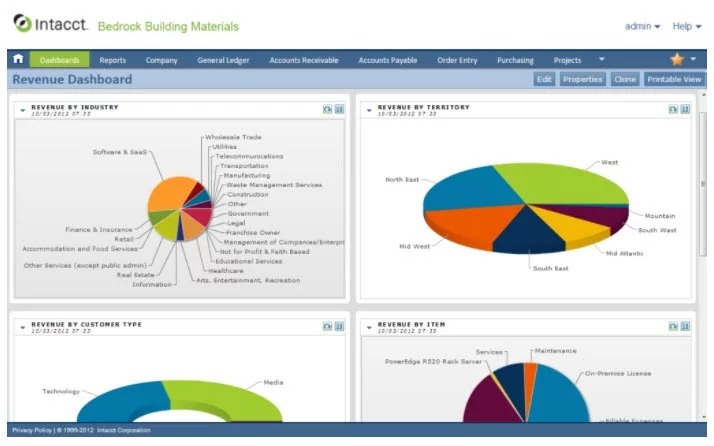Click Bedrock Building Materials company name
Viewport: 714px width, 446px height.
pos(168,26)
